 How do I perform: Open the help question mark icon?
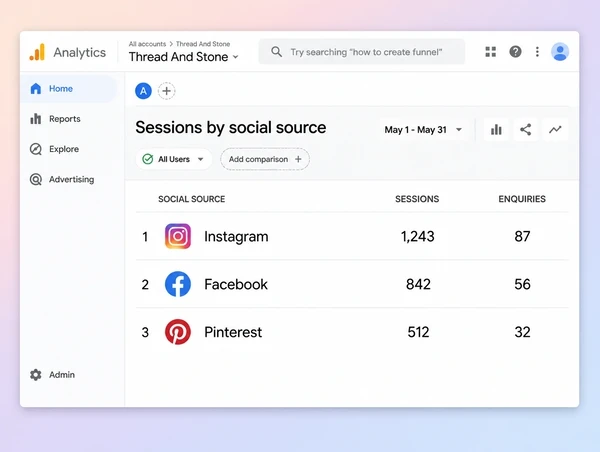[x=515, y=52]
